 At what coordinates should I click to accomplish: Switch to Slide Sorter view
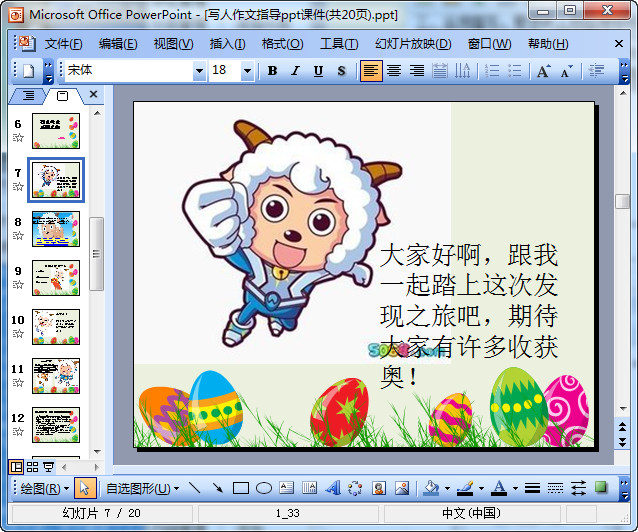pos(33,467)
